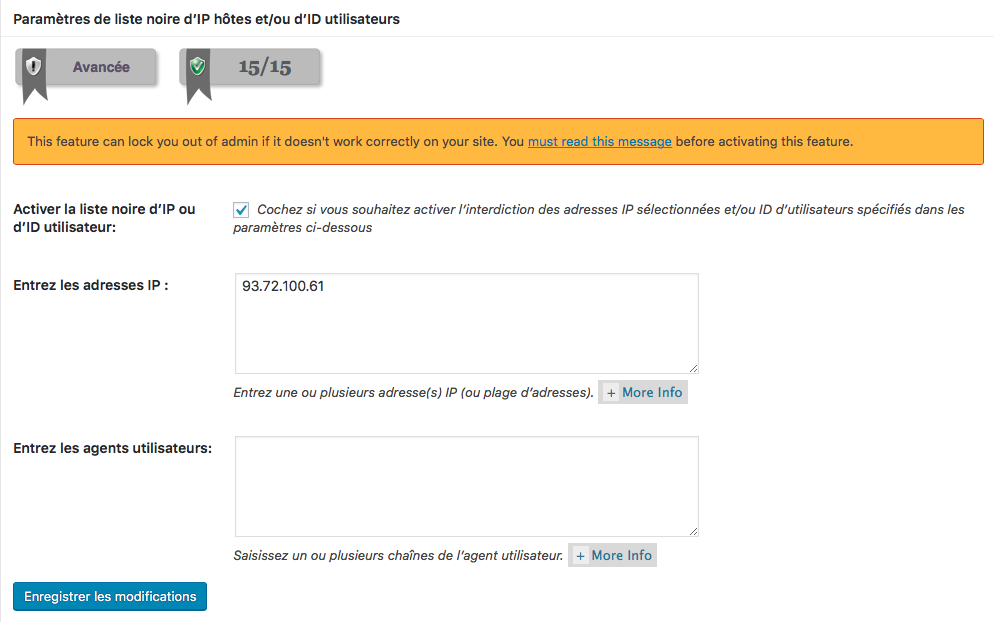This screenshot has height=622, width=994.
Task: Click the "Activer la liste noire d'IP" label
Action: click(104, 218)
